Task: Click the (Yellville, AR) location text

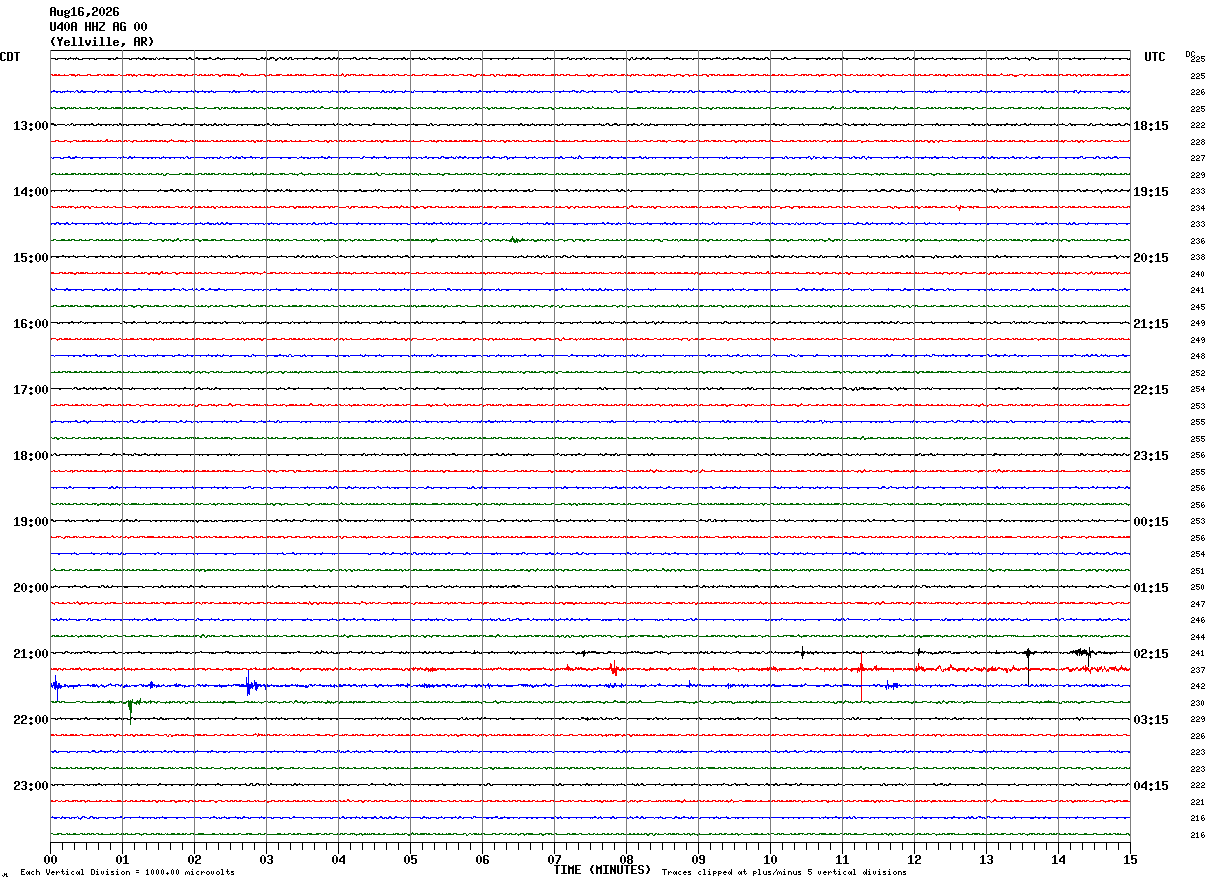Action: click(102, 42)
